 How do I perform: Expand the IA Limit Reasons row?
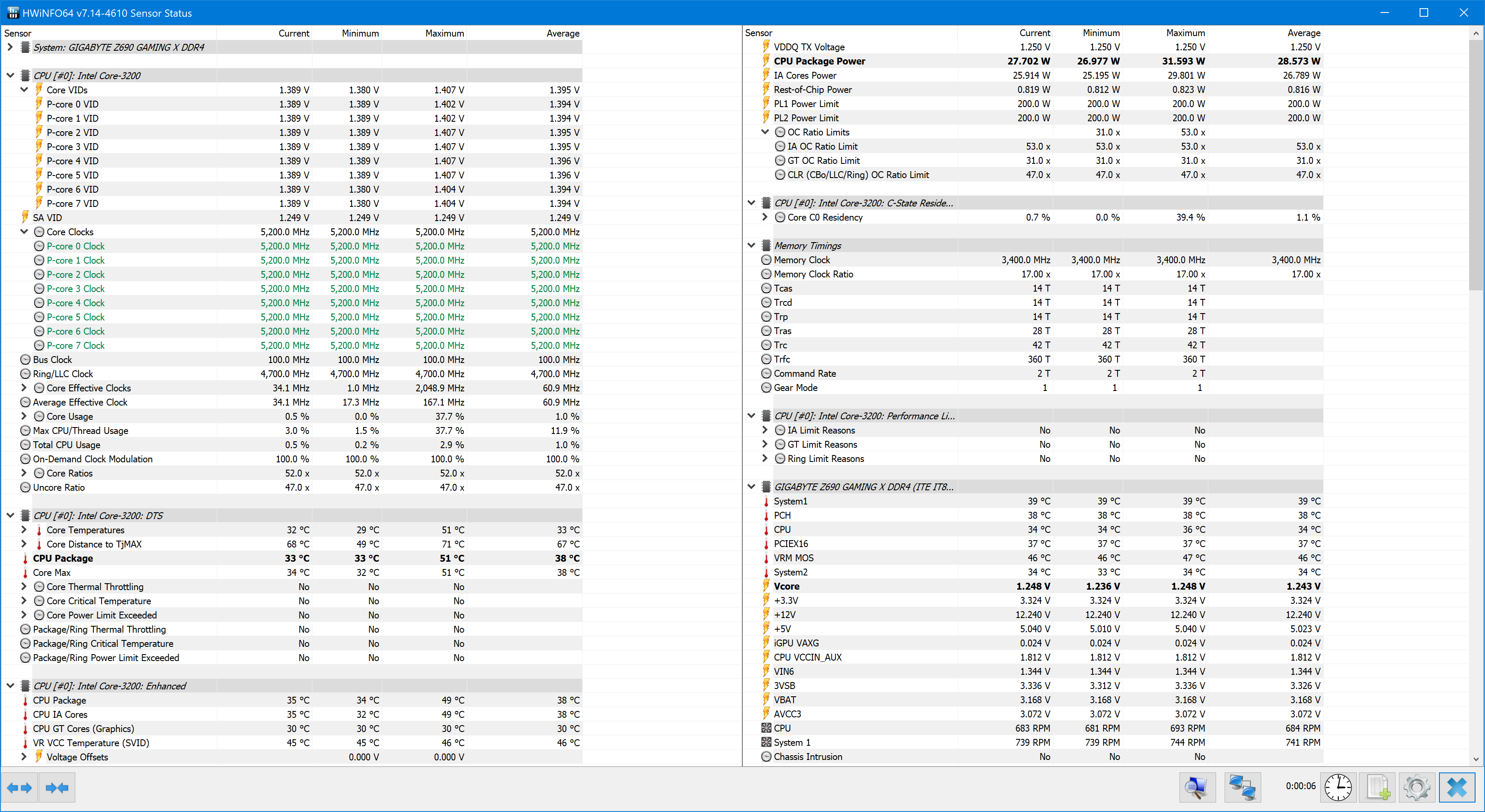765,430
